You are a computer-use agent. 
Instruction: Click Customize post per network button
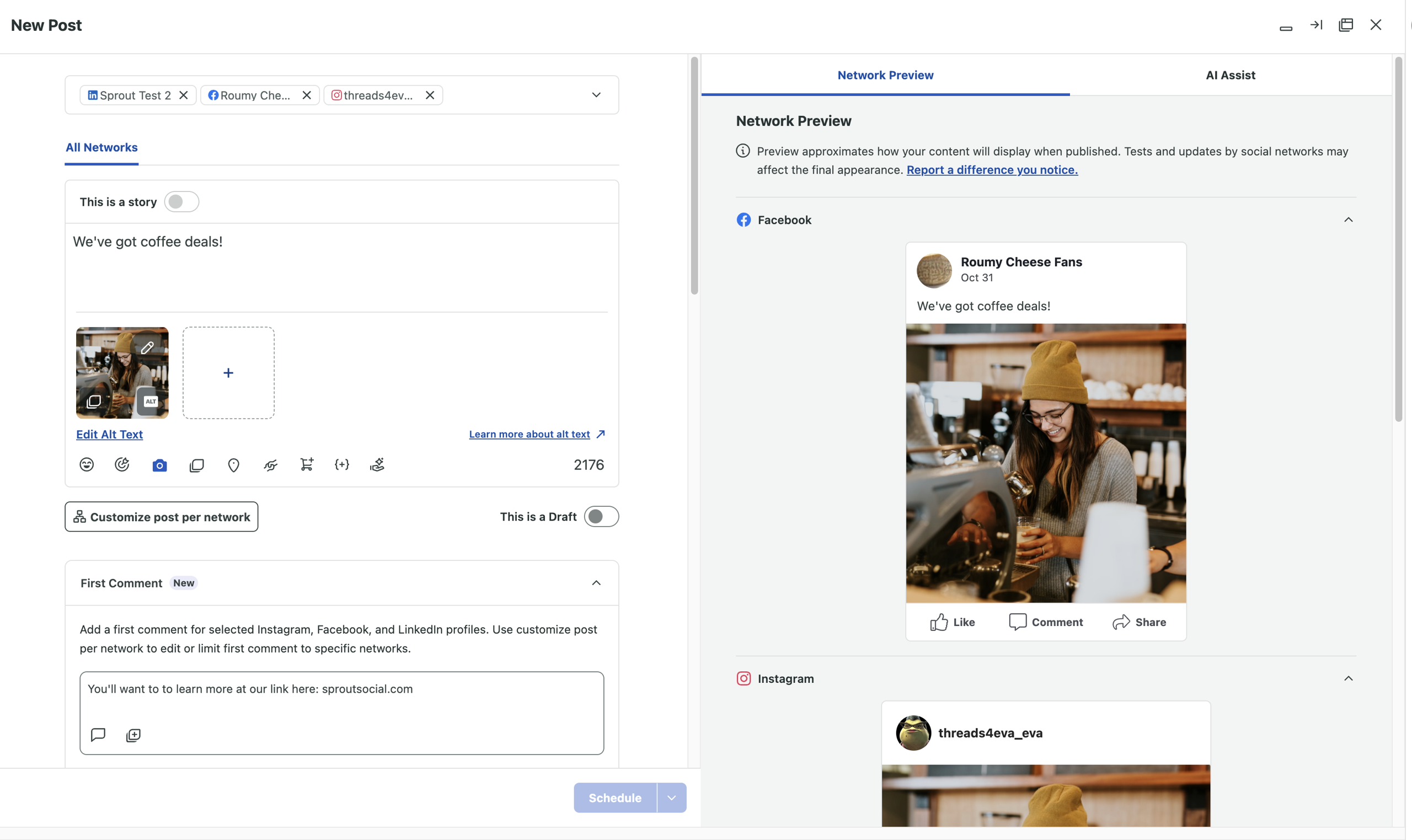click(161, 516)
